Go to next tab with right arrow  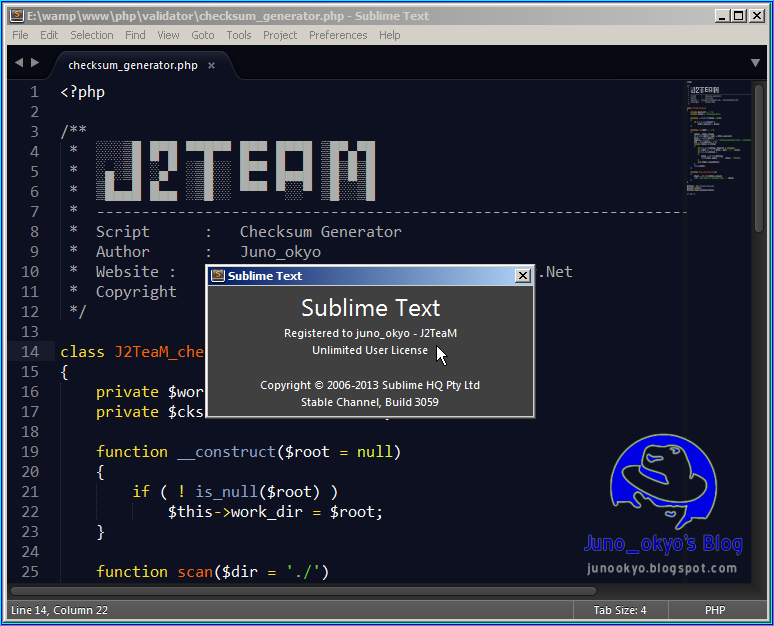pyautogui.click(x=35, y=63)
